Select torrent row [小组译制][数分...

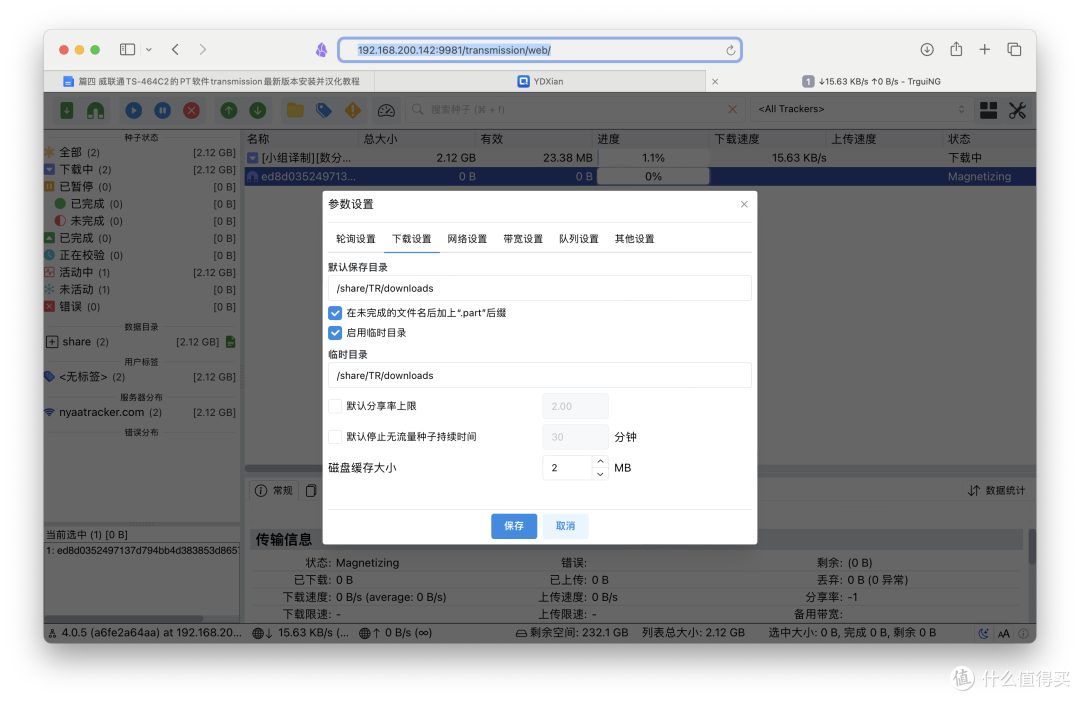coord(640,158)
